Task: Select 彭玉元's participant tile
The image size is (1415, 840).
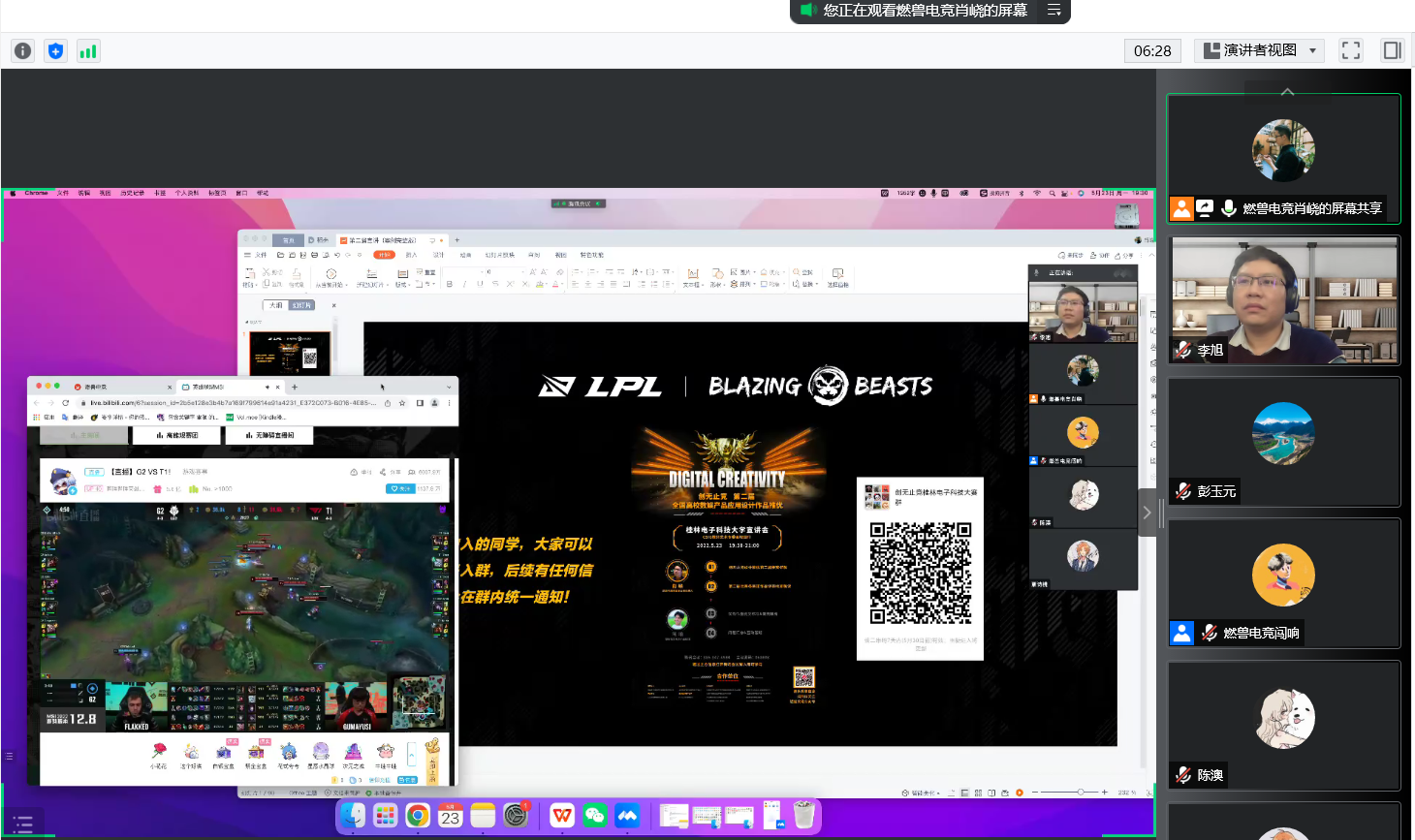Action: pyautogui.click(x=1284, y=442)
